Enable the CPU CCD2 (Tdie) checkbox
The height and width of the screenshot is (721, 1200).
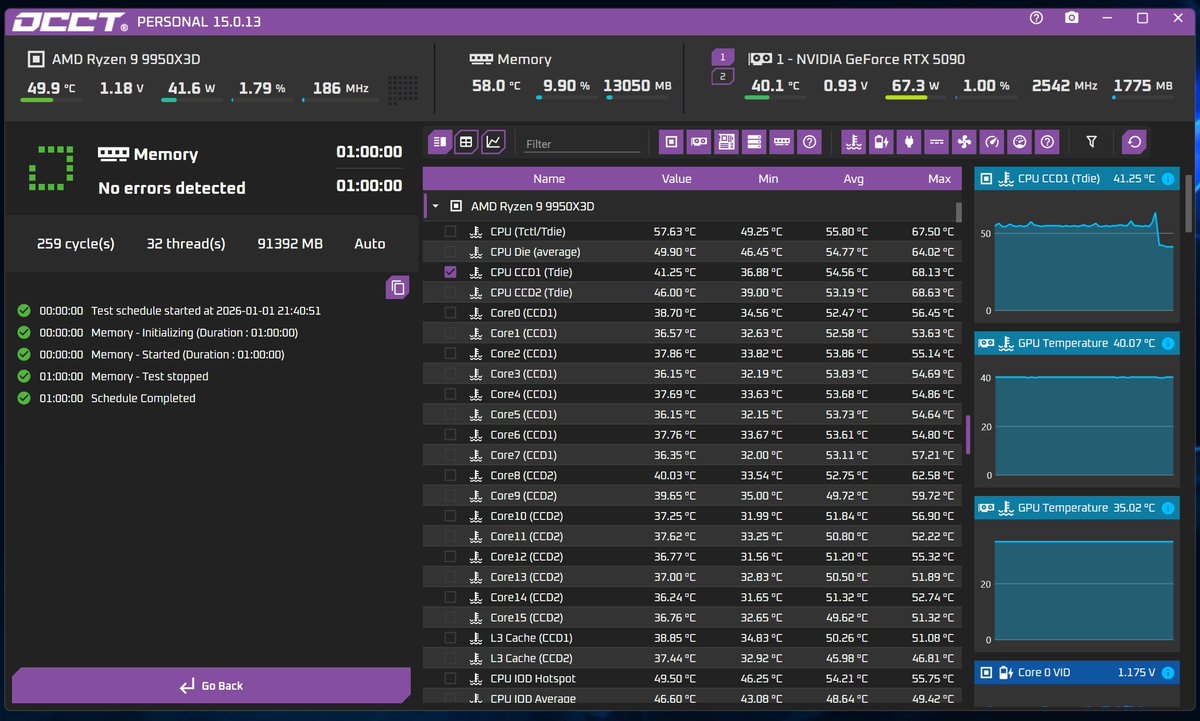pos(450,292)
